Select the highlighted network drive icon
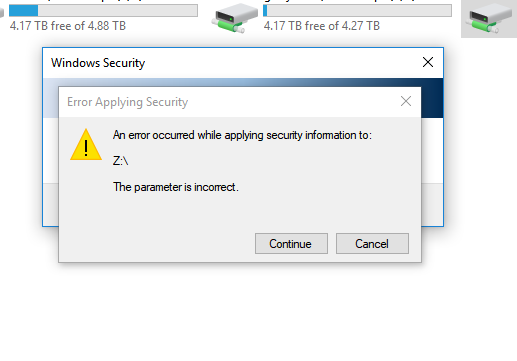This screenshot has width=517, height=361. pyautogui.click(x=489, y=18)
